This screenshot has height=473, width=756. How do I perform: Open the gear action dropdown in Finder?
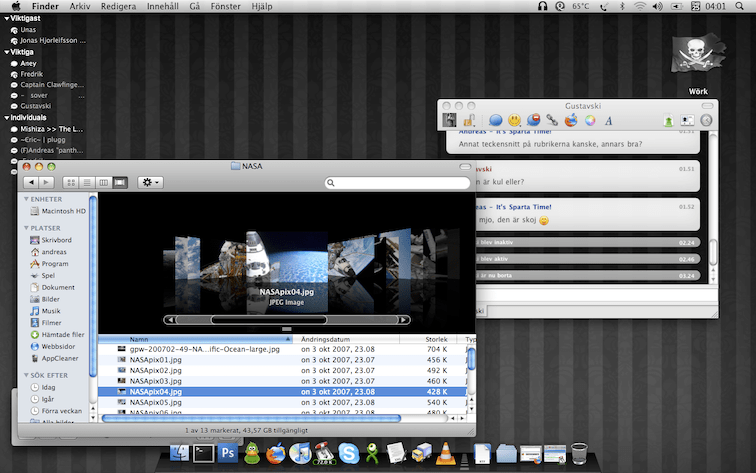tap(151, 183)
